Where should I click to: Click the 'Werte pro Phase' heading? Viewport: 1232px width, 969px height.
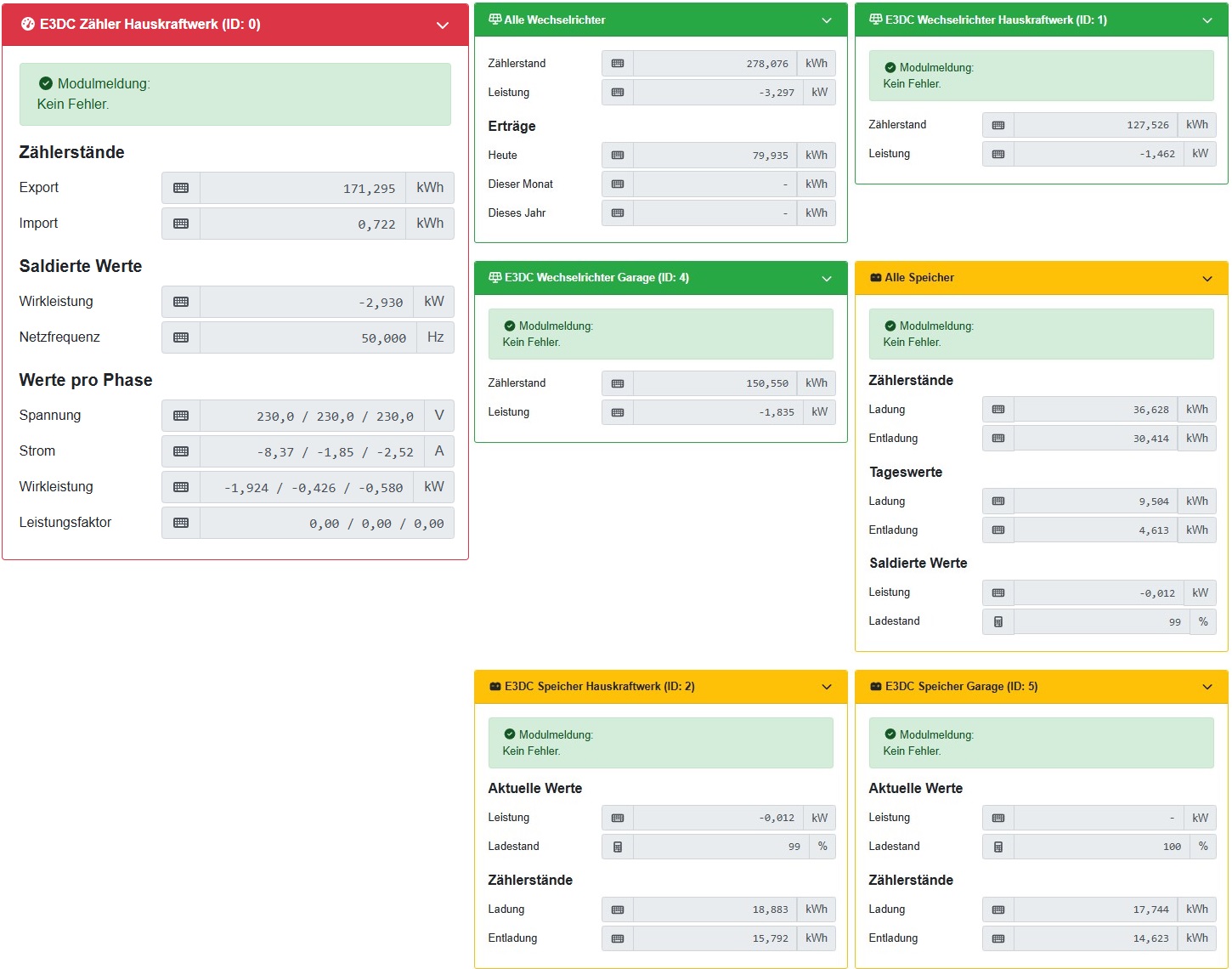tap(86, 381)
